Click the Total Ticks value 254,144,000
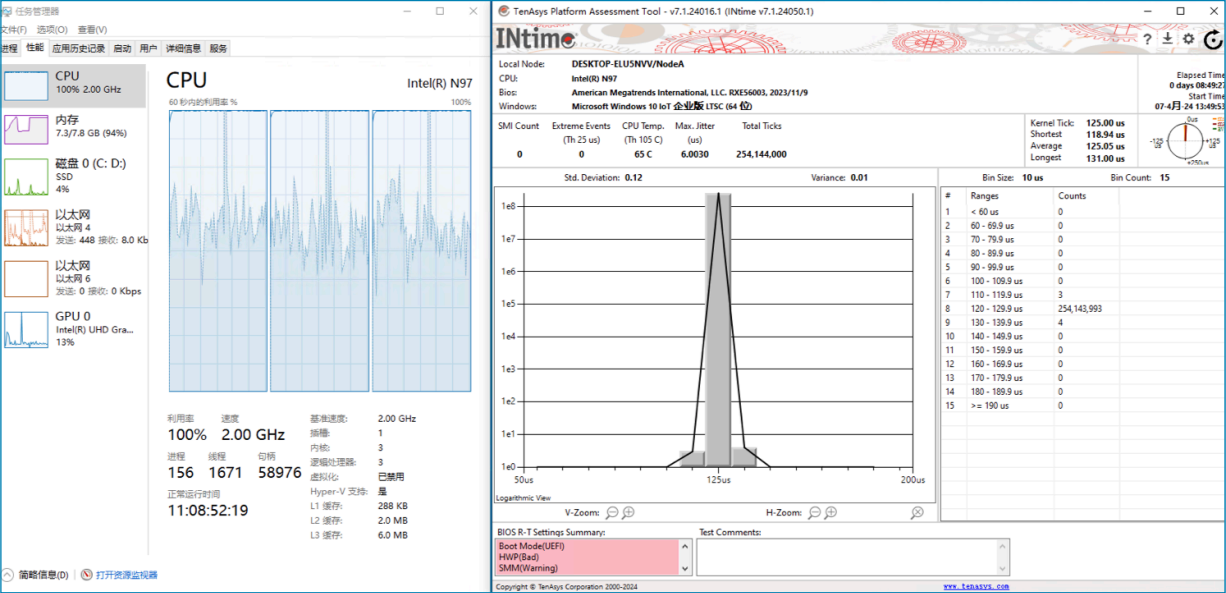1226x593 pixels. click(x=761, y=155)
